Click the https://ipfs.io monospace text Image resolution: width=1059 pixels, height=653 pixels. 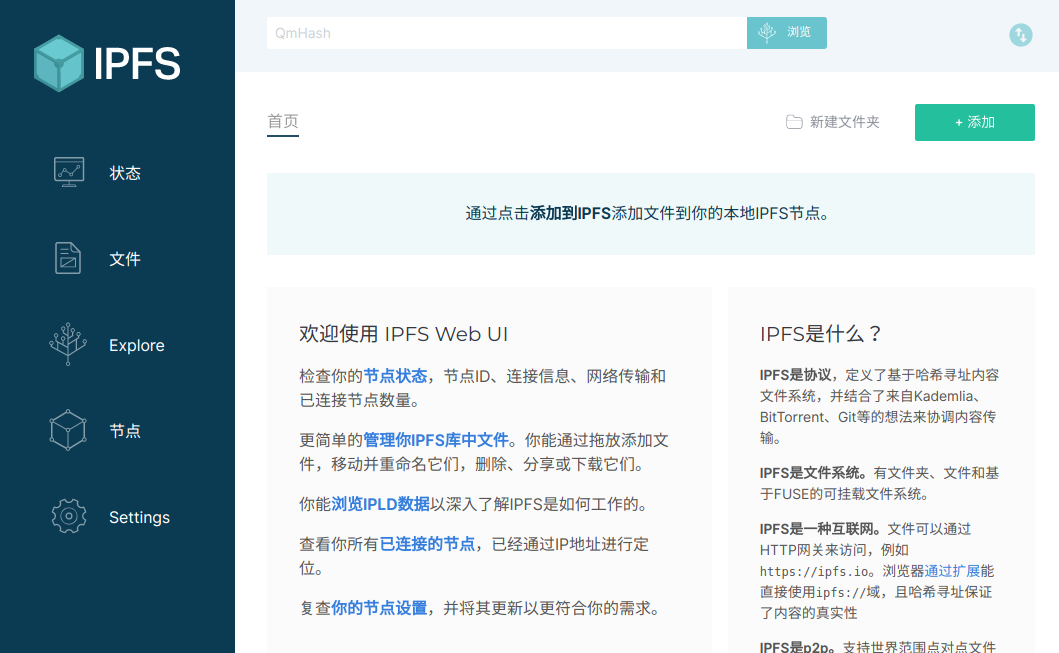pyautogui.click(x=814, y=571)
